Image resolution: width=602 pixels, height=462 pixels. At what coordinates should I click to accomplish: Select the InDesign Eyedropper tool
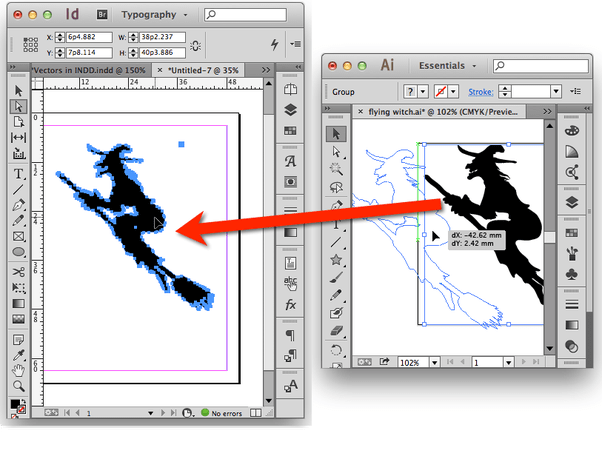click(x=18, y=355)
